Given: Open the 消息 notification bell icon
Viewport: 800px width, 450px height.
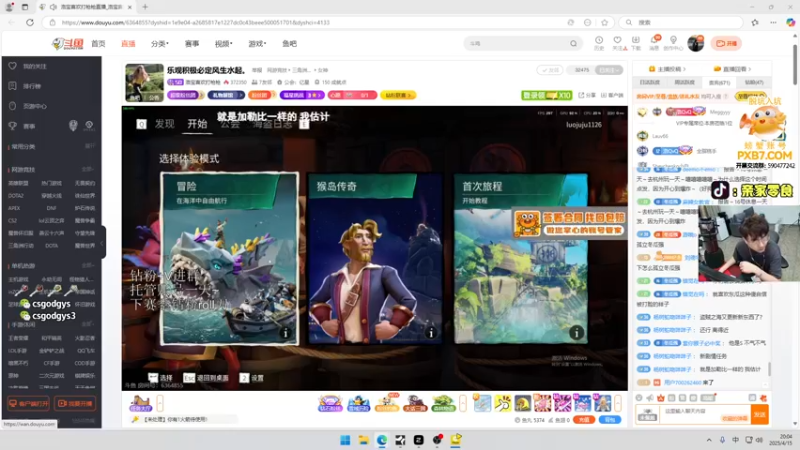Looking at the screenshot, I should (x=654, y=43).
